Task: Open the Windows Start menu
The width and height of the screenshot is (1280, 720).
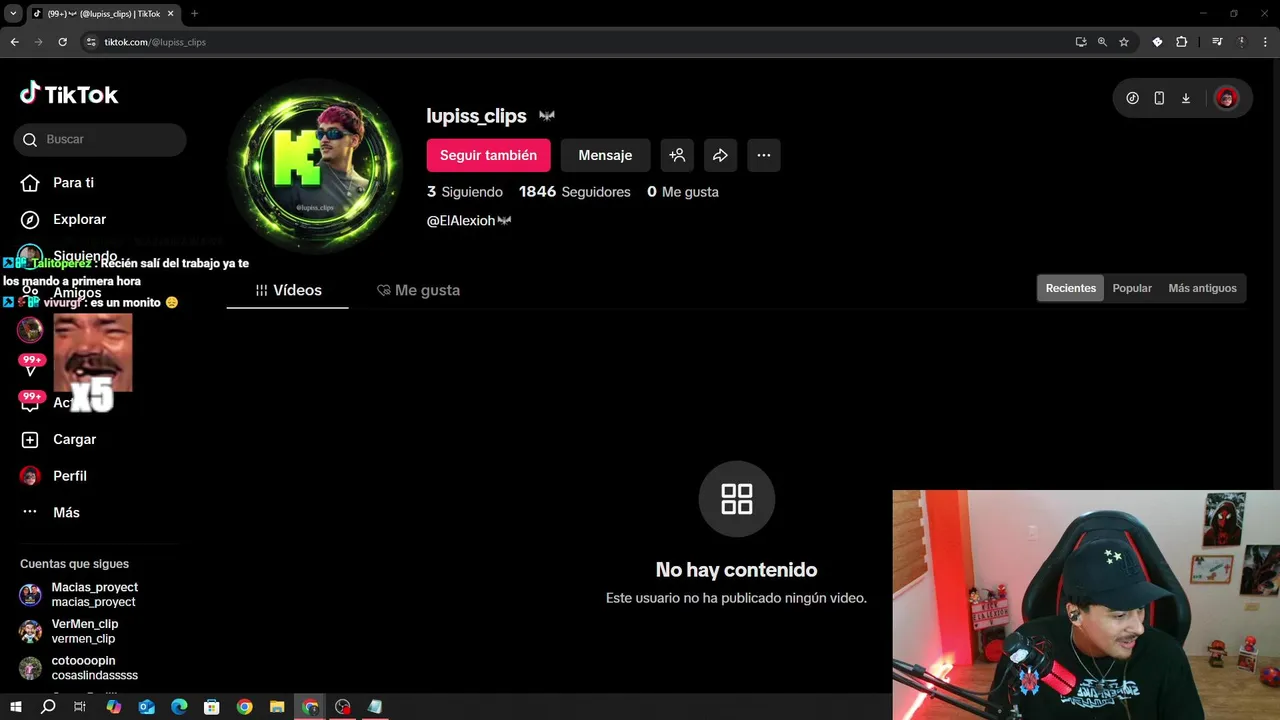Action: (15, 707)
